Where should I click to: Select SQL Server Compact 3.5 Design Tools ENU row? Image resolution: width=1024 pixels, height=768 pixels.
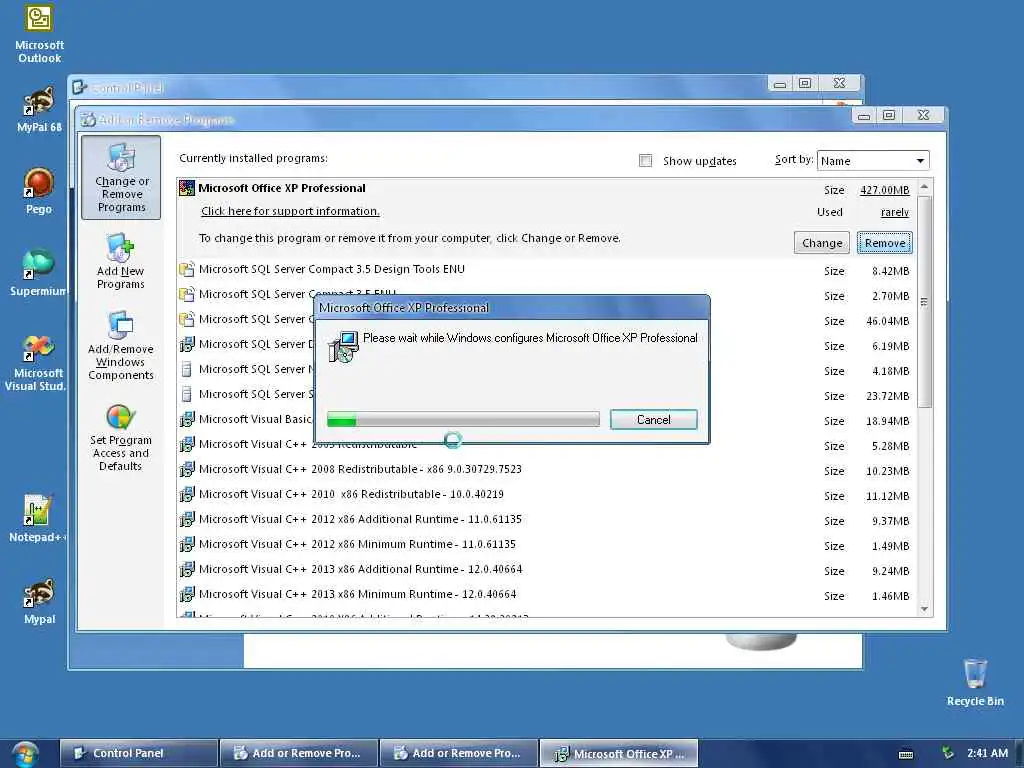(546, 269)
